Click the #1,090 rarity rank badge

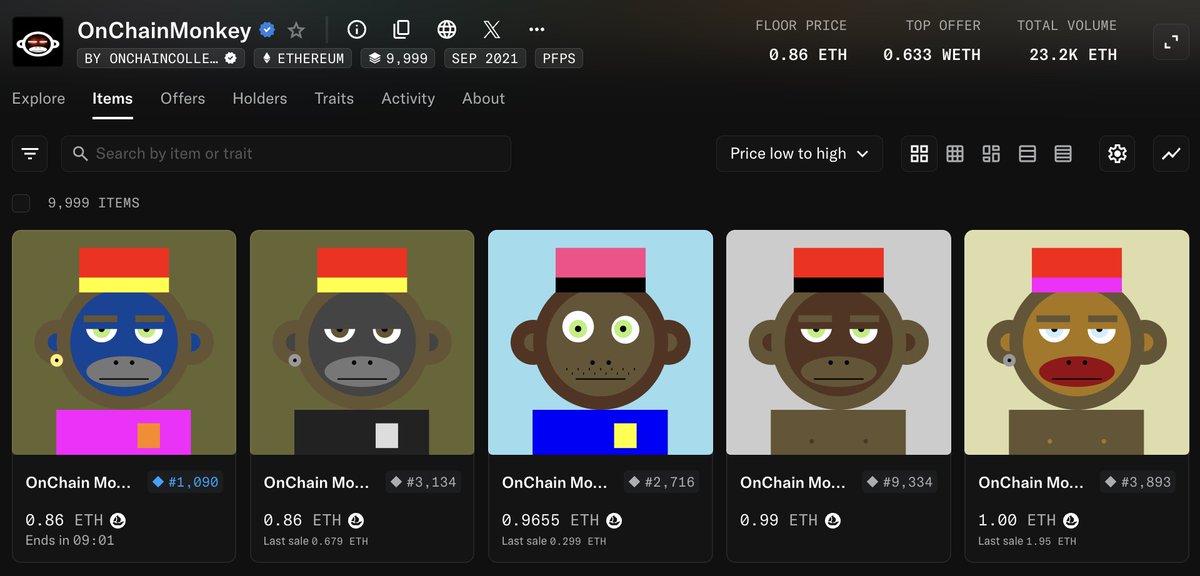pos(185,482)
